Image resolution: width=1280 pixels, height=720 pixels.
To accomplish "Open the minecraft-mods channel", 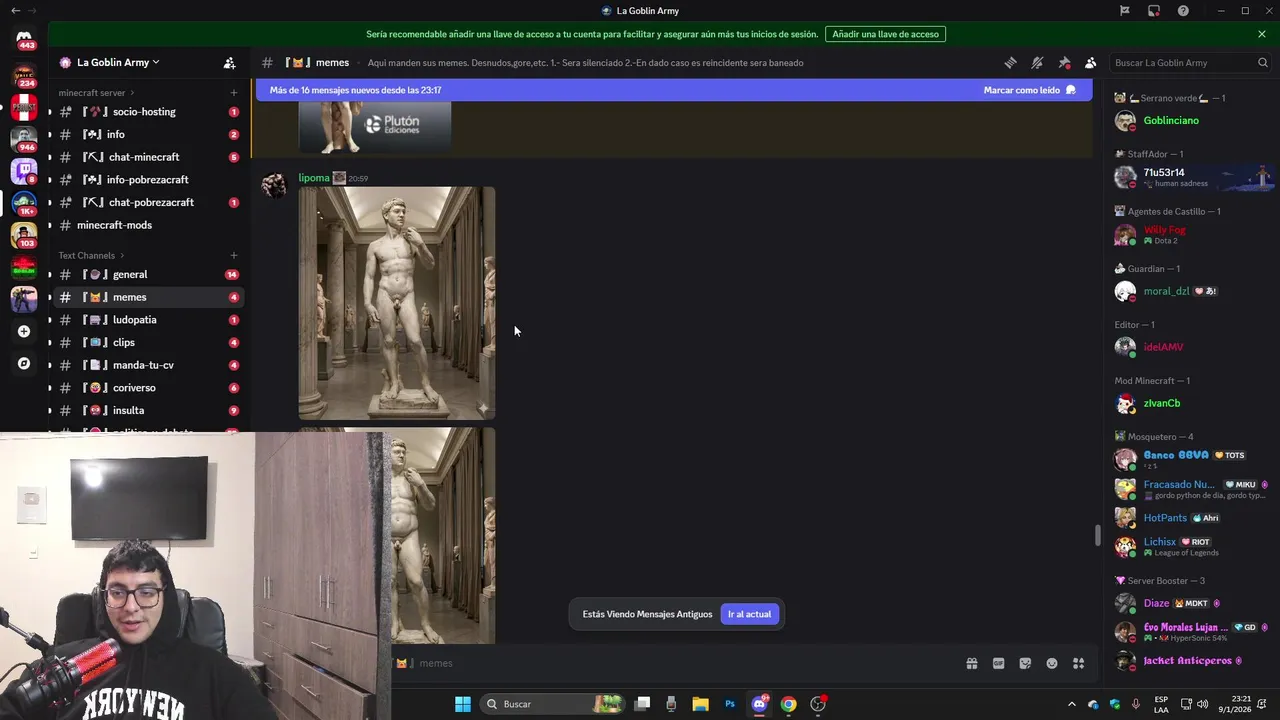I will pyautogui.click(x=148, y=225).
